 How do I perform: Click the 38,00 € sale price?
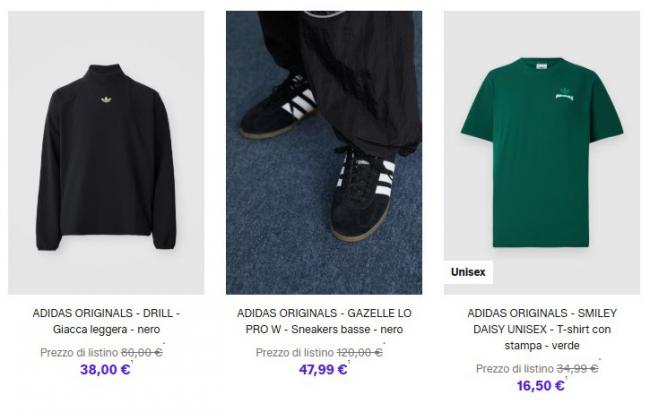(x=105, y=369)
